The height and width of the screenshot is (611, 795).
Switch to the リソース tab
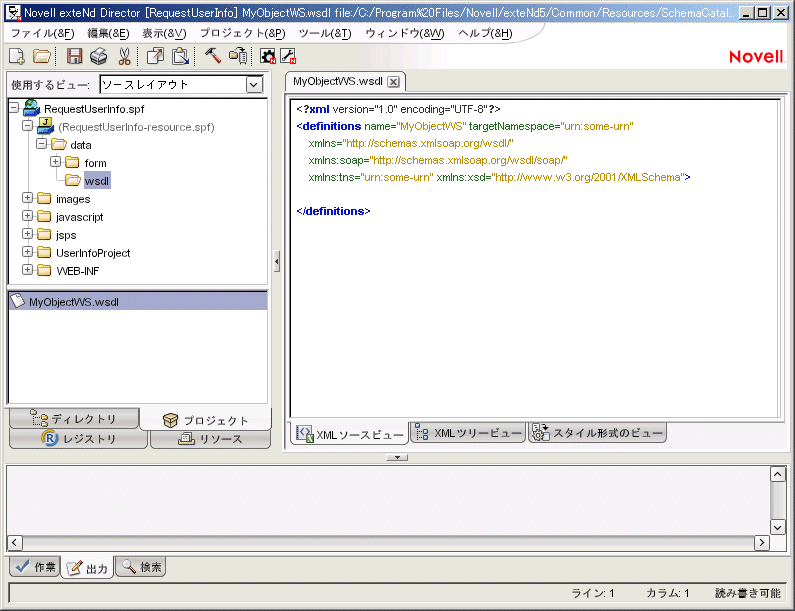pos(210,439)
